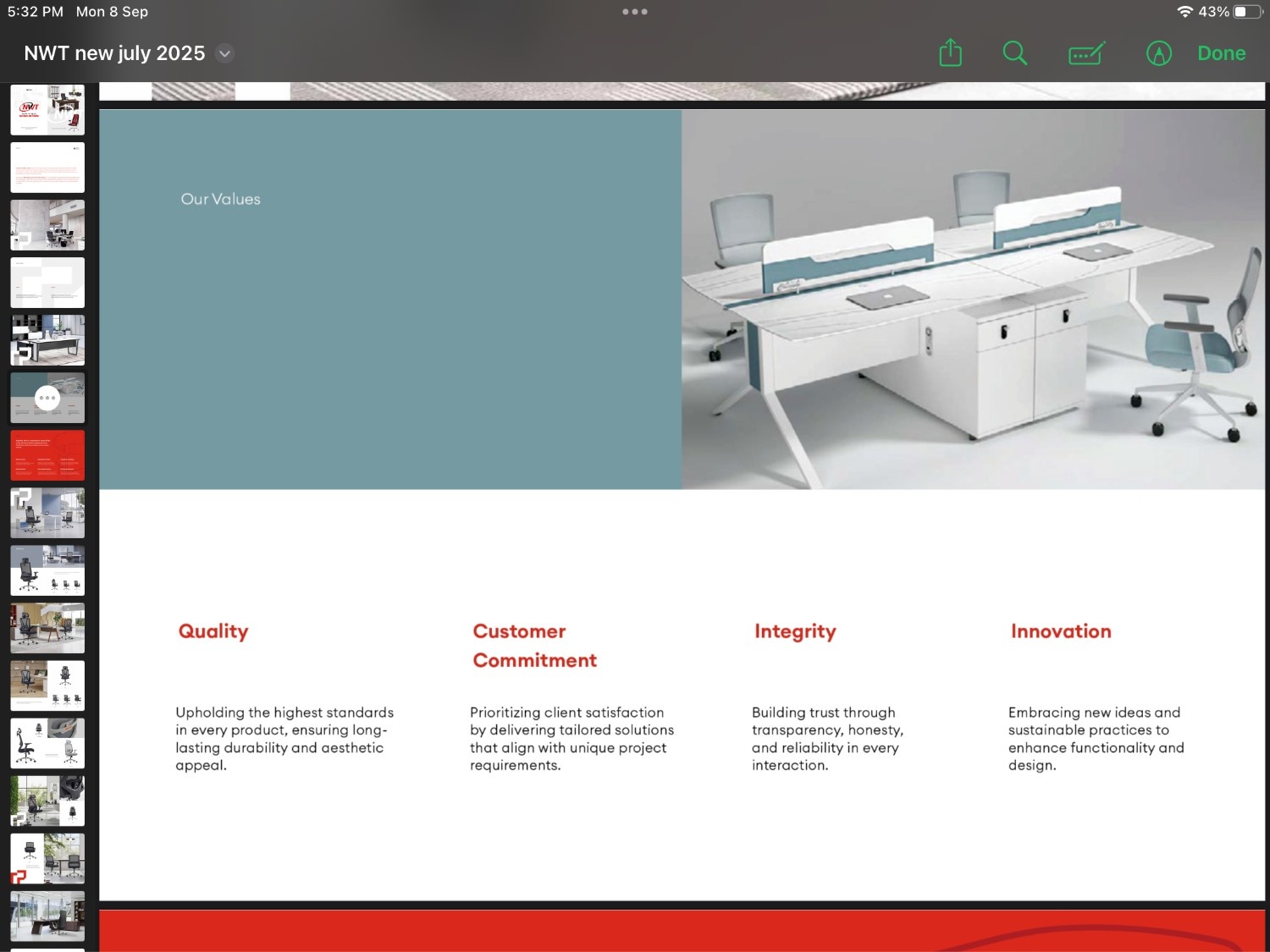
Task: Tap the Share icon in the toolbar
Action: 950,53
